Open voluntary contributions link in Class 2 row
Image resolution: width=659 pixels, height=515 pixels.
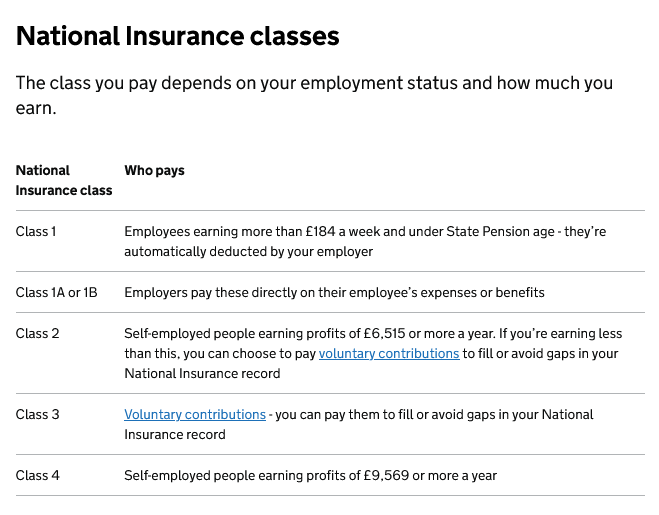pos(389,354)
